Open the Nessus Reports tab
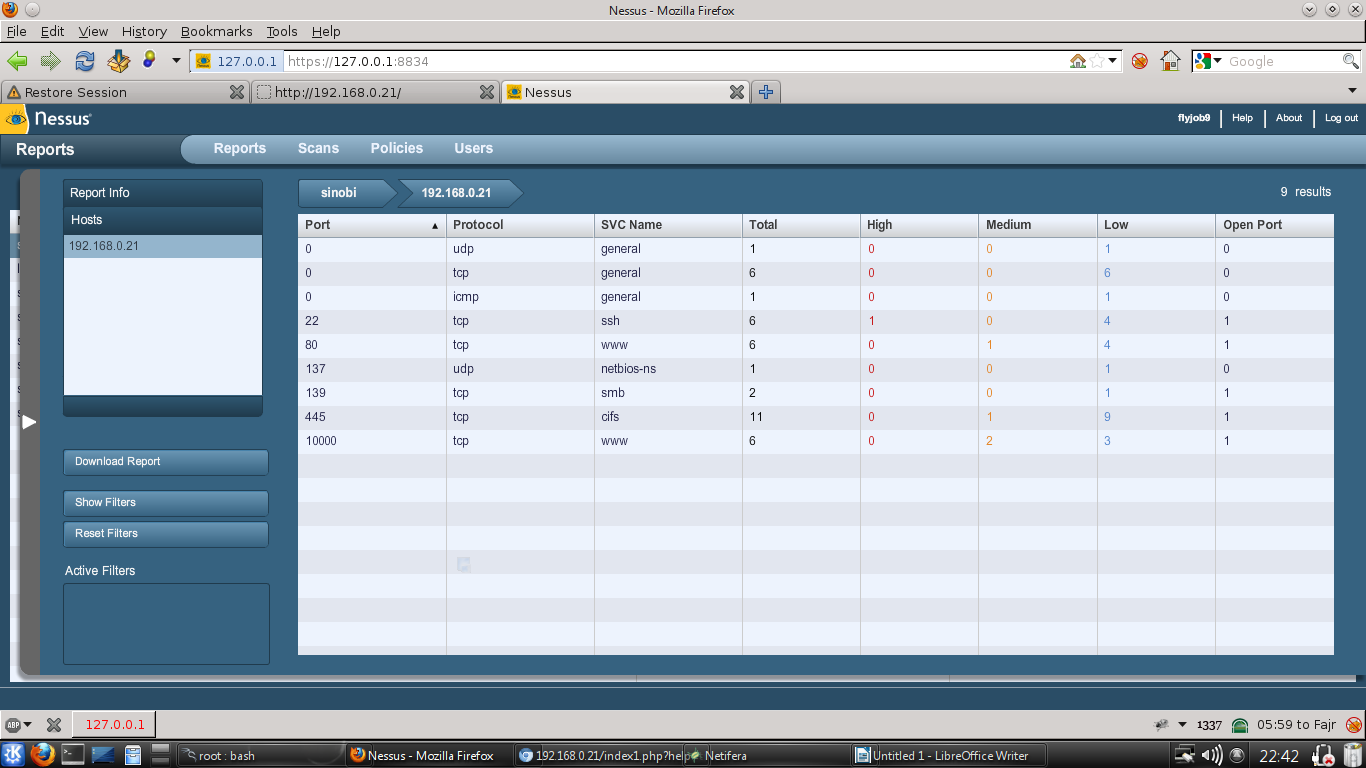This screenshot has height=768, width=1366. point(240,148)
